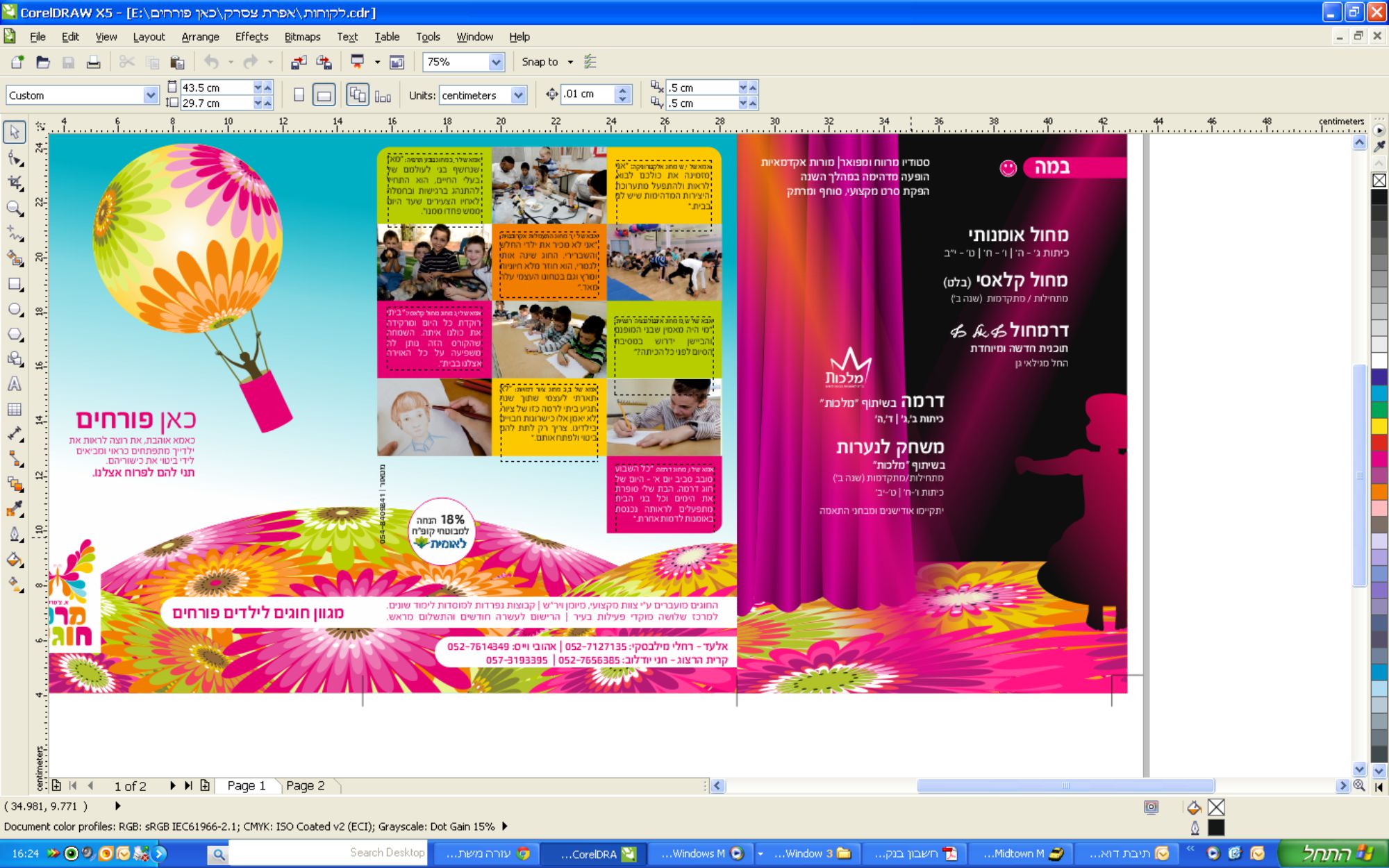The width and height of the screenshot is (1389, 868).
Task: Set page orientation to portrait
Action: (299, 95)
